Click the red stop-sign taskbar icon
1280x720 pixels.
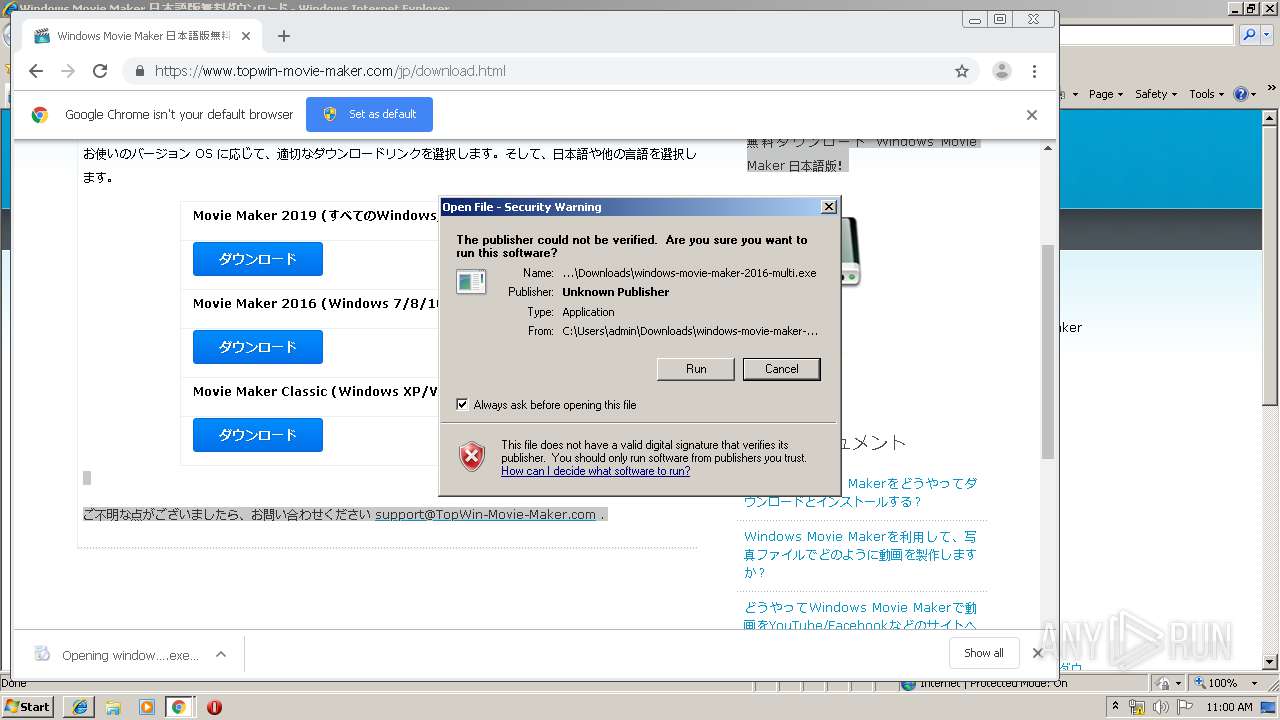pyautogui.click(x=214, y=706)
